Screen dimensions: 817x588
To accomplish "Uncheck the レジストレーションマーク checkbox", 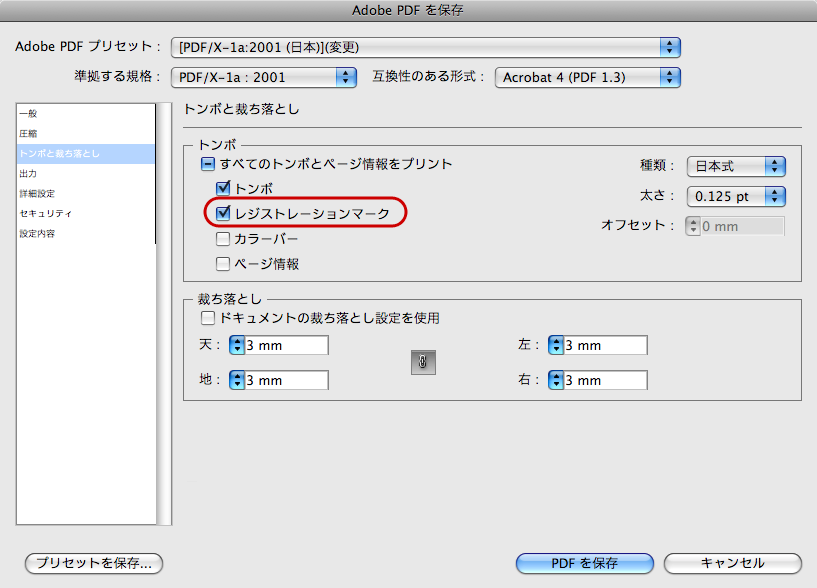I will [223, 213].
